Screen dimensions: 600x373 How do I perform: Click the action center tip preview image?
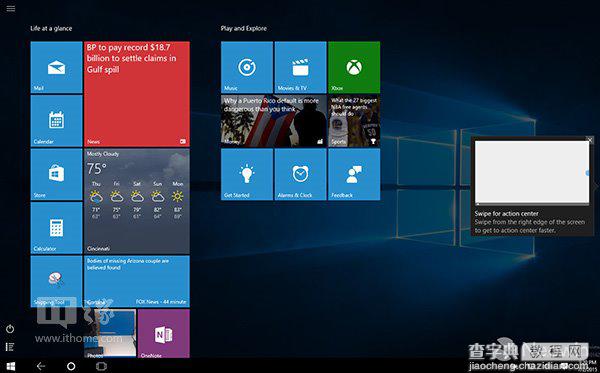(x=532, y=173)
